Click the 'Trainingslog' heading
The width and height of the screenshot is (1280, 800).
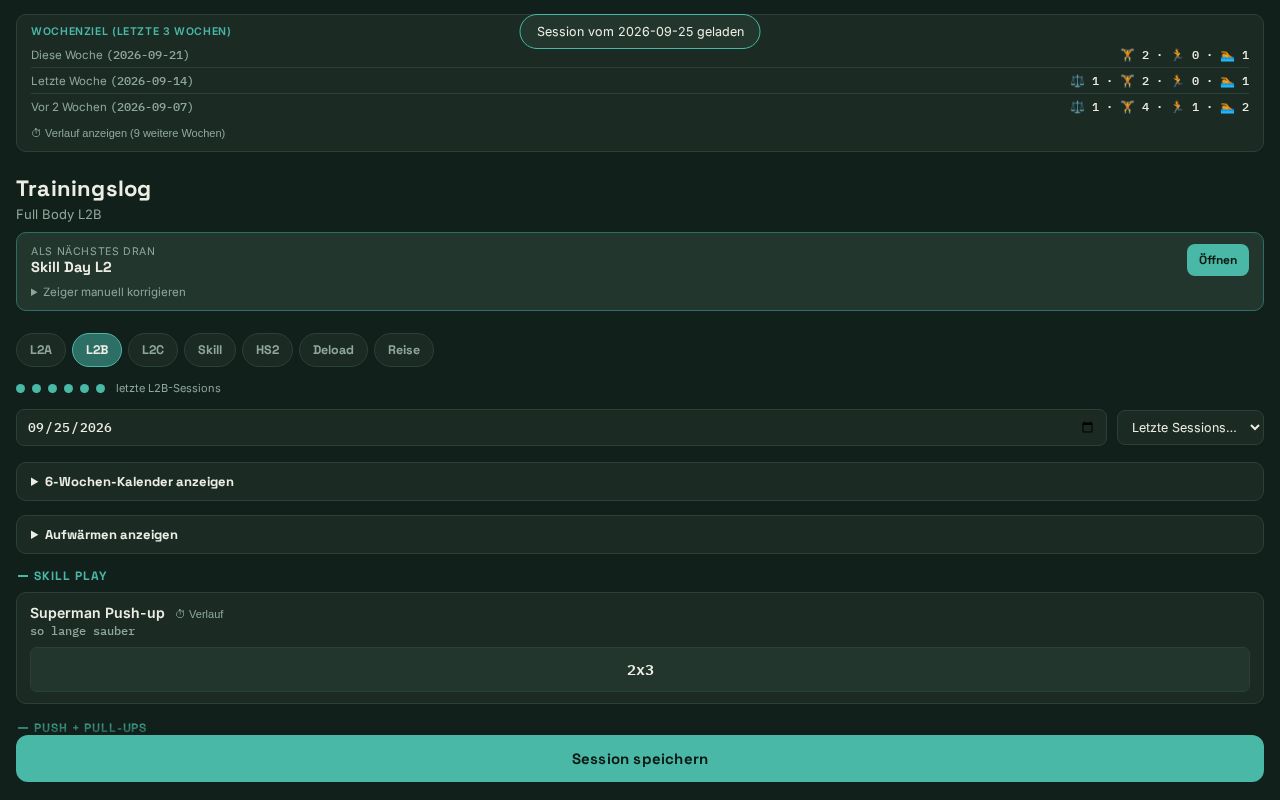pos(84,189)
